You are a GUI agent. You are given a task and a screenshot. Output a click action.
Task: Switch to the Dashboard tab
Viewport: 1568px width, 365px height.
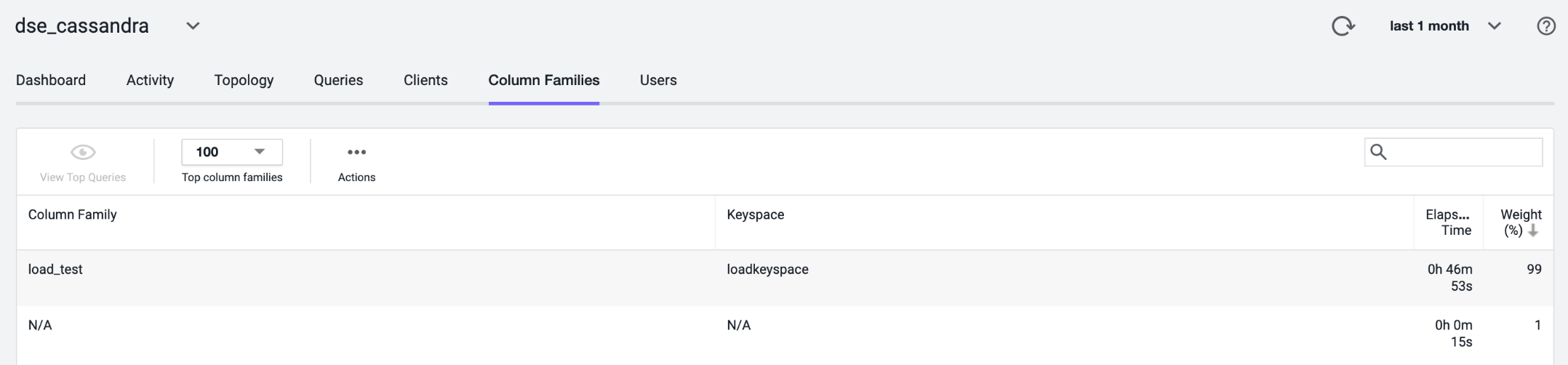pos(51,80)
